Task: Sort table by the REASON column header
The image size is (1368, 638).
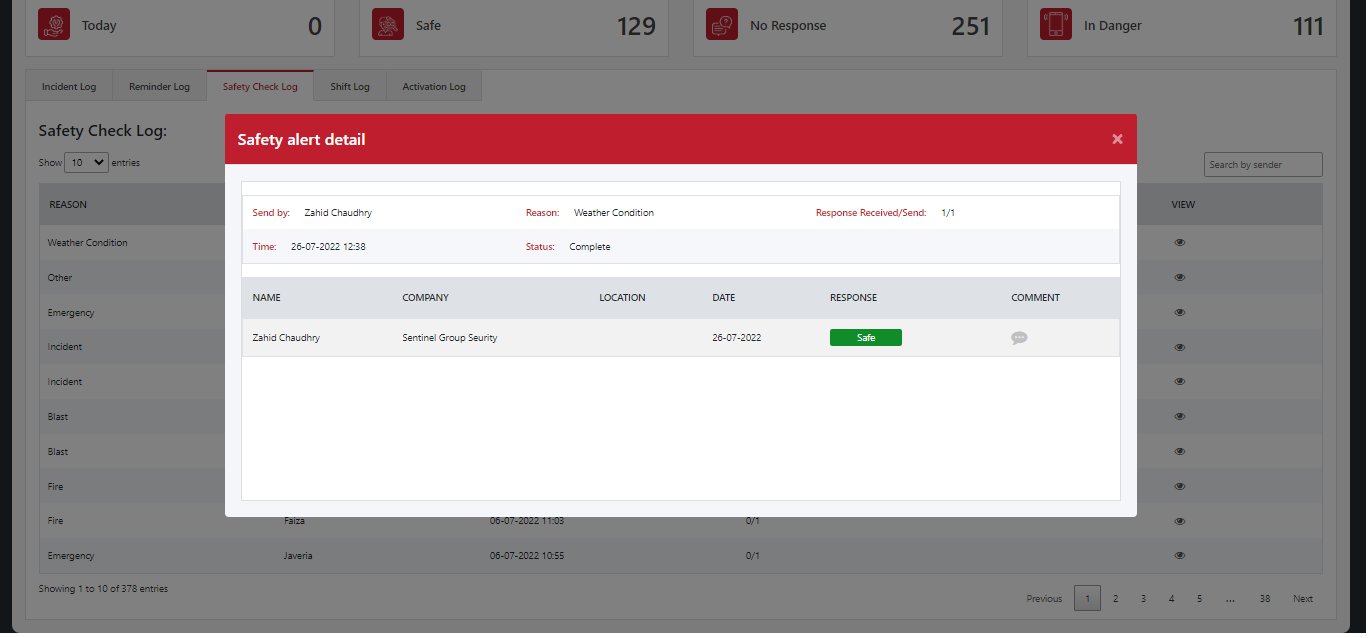Action: click(68, 205)
